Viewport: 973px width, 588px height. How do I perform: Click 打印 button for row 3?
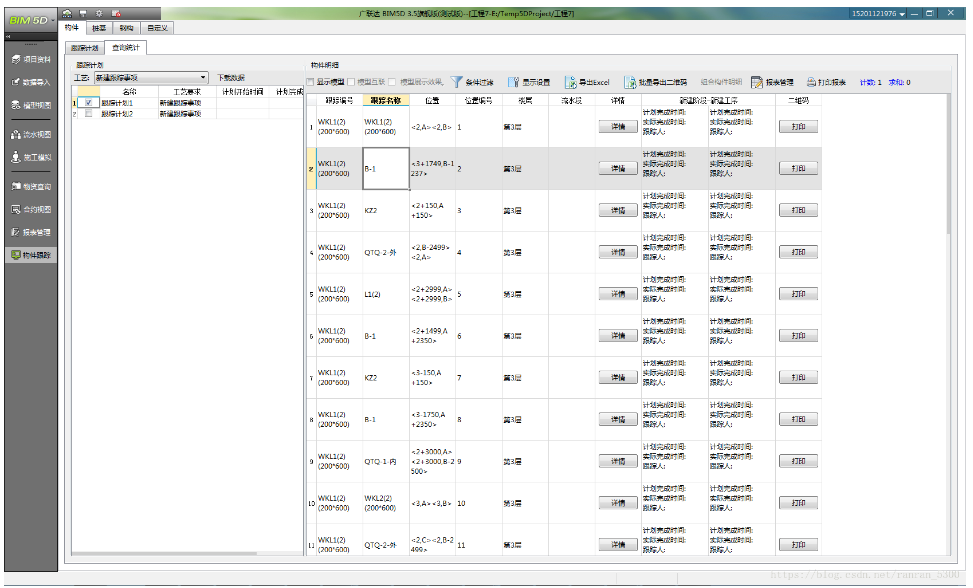tap(798, 210)
